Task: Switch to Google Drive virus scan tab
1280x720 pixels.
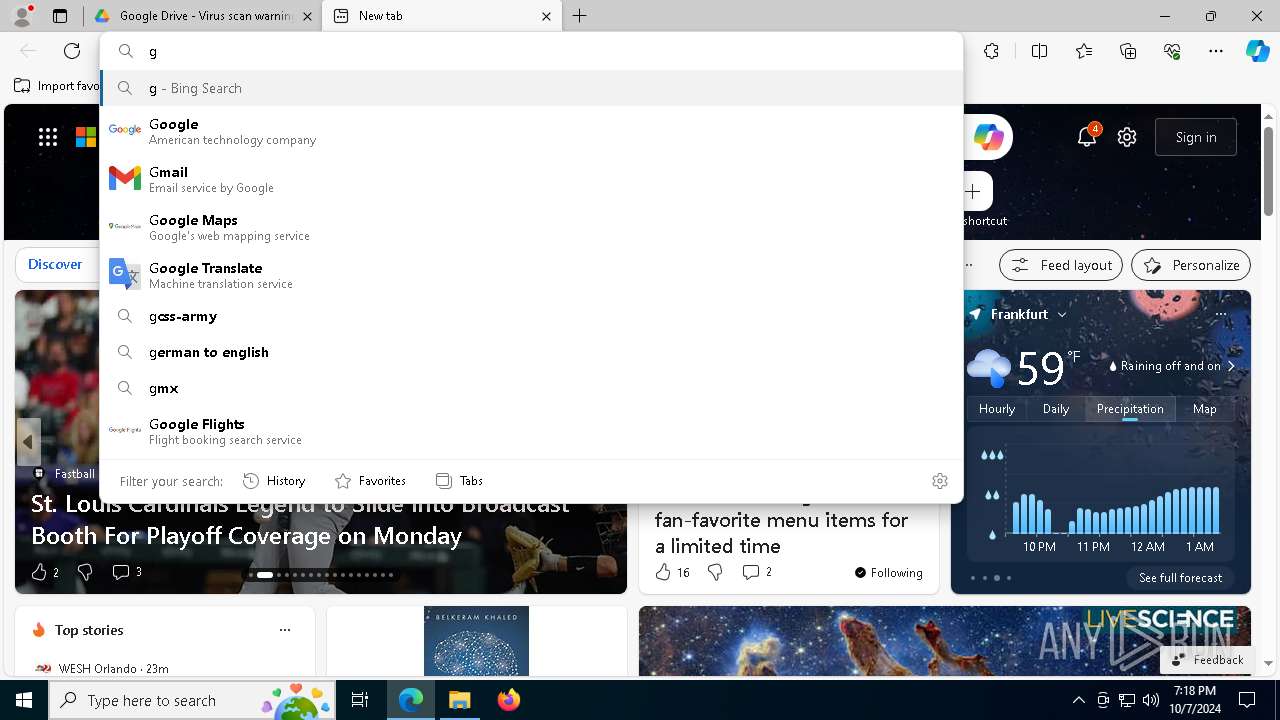Action: pos(204,16)
